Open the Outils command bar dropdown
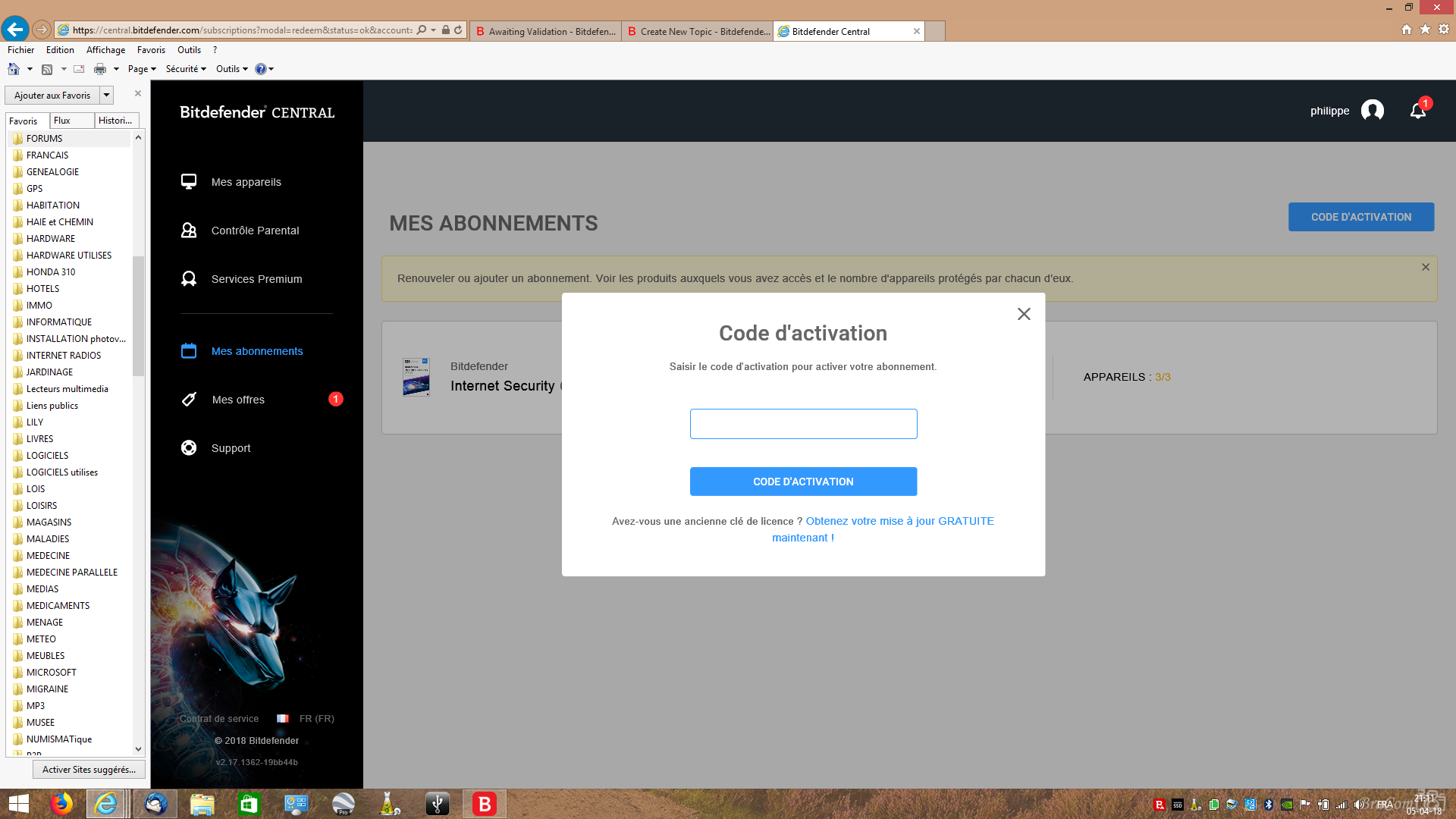1456x819 pixels. [x=231, y=69]
